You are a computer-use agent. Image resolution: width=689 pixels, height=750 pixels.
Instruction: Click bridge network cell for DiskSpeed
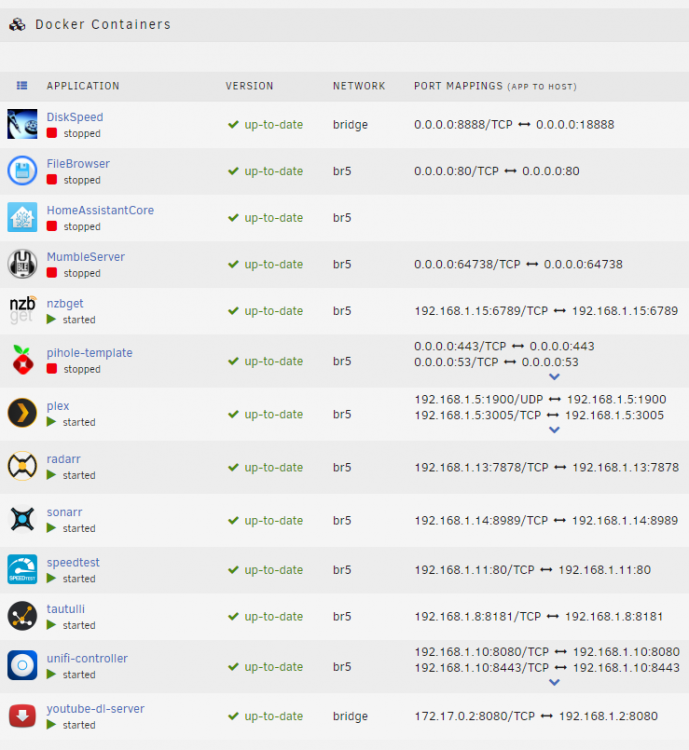point(350,125)
